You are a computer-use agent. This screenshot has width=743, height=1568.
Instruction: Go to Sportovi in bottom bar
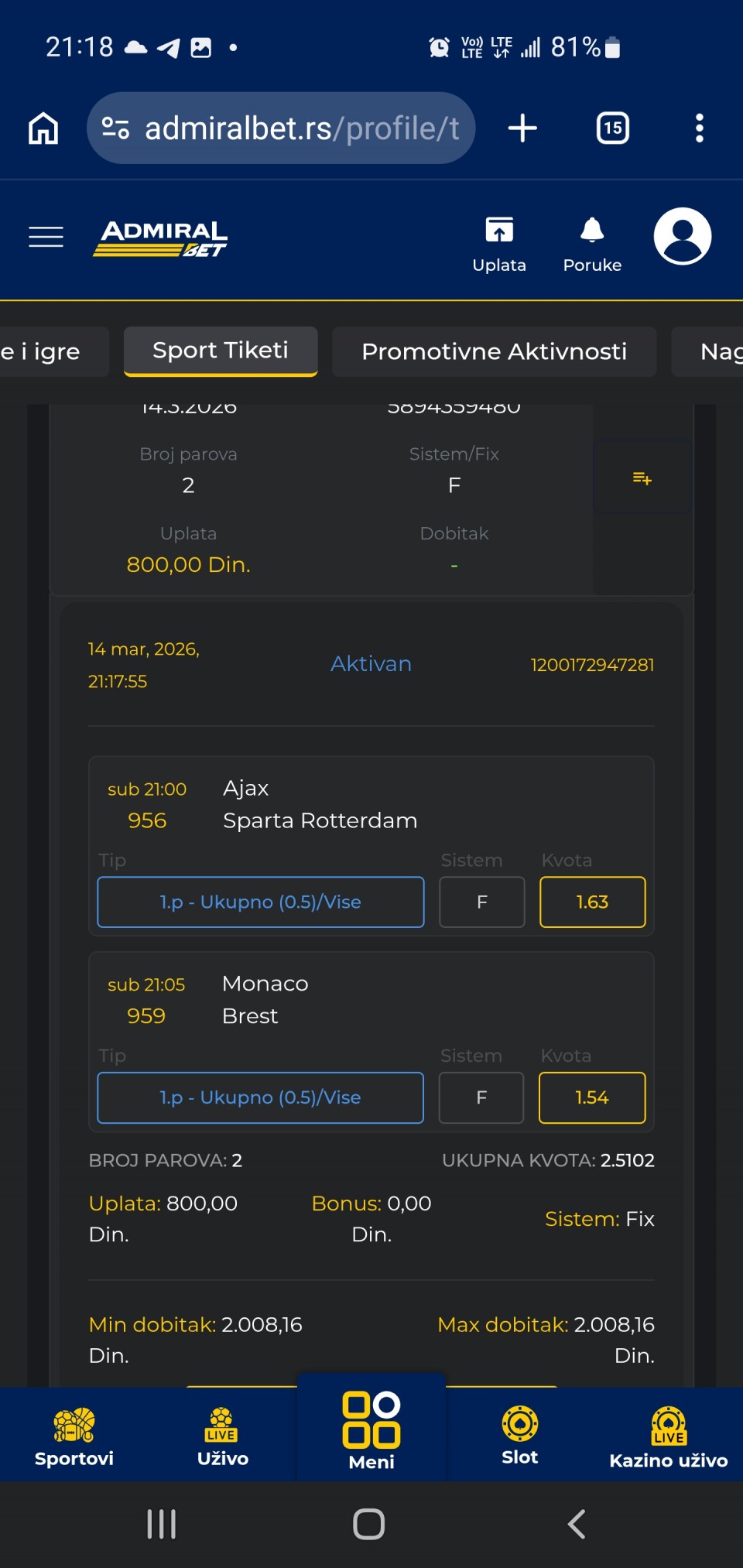(x=74, y=1436)
